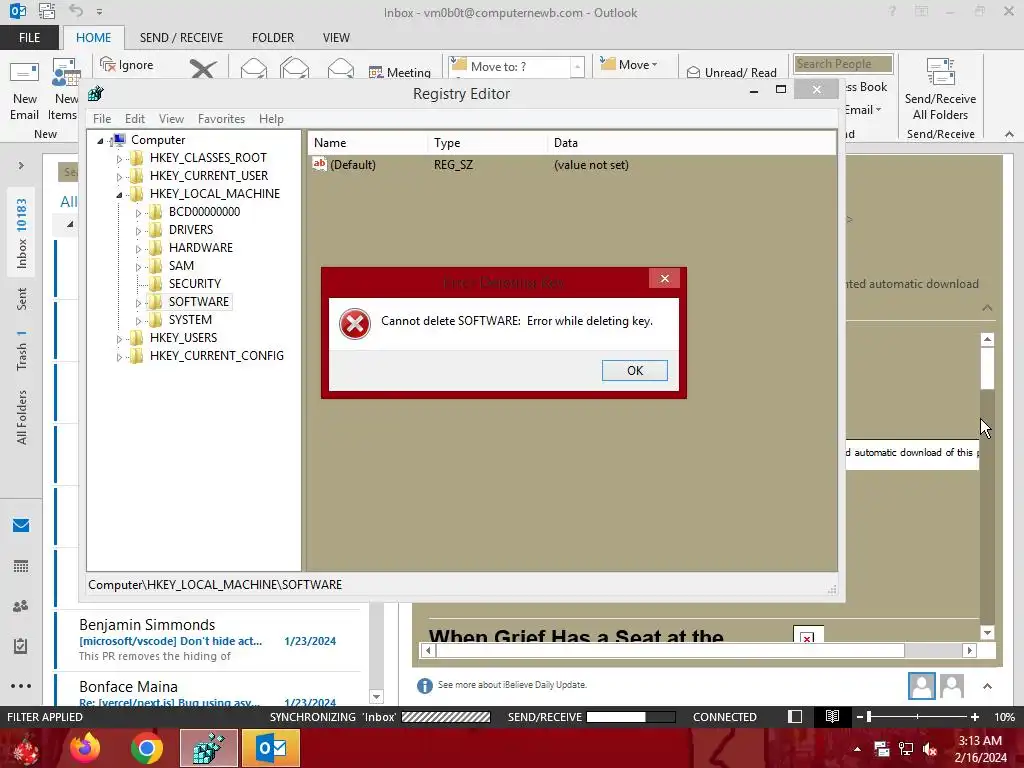
Task: Click the volume muted tray icon
Action: (929, 750)
